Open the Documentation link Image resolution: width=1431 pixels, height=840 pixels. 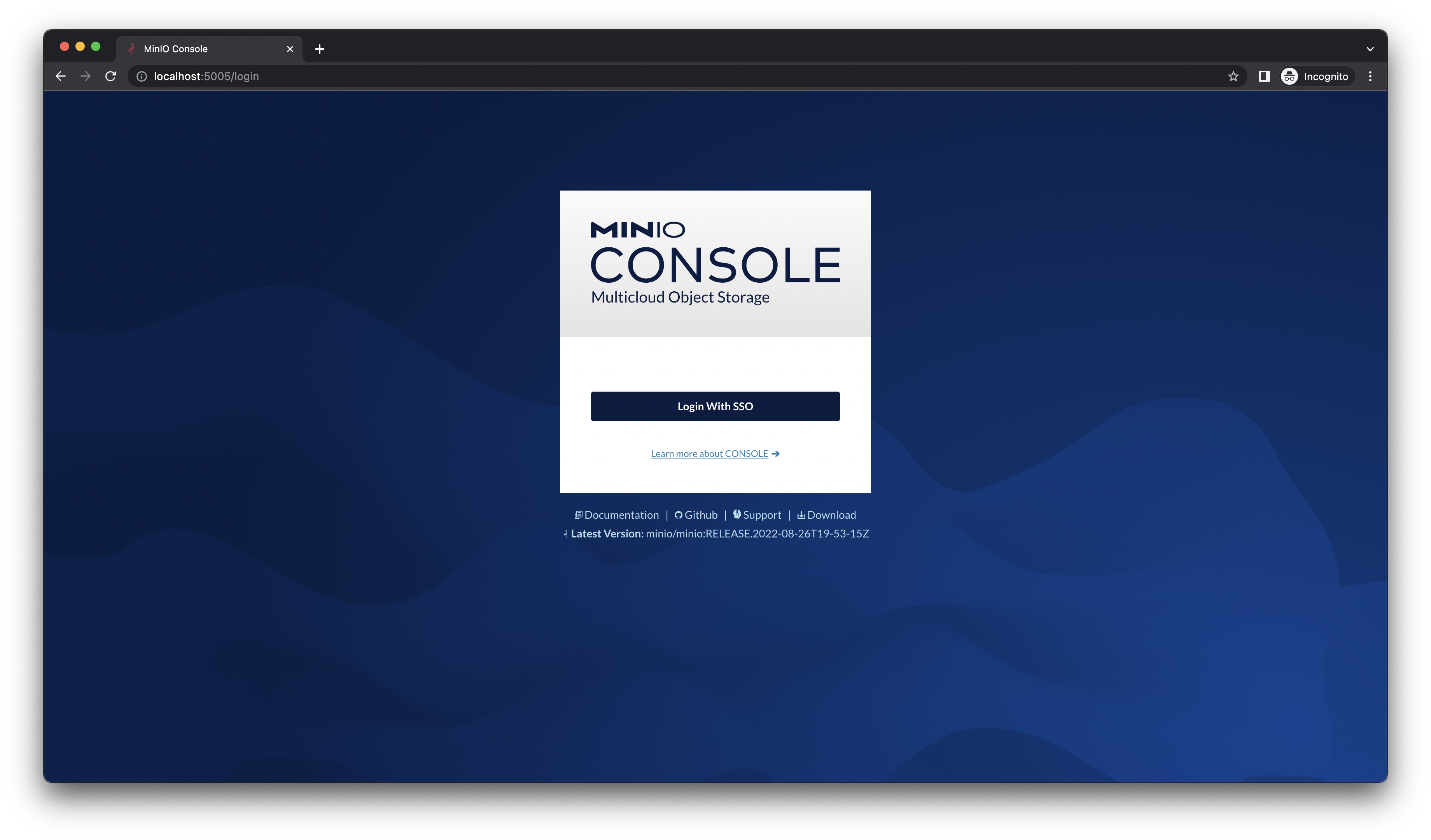(617, 514)
